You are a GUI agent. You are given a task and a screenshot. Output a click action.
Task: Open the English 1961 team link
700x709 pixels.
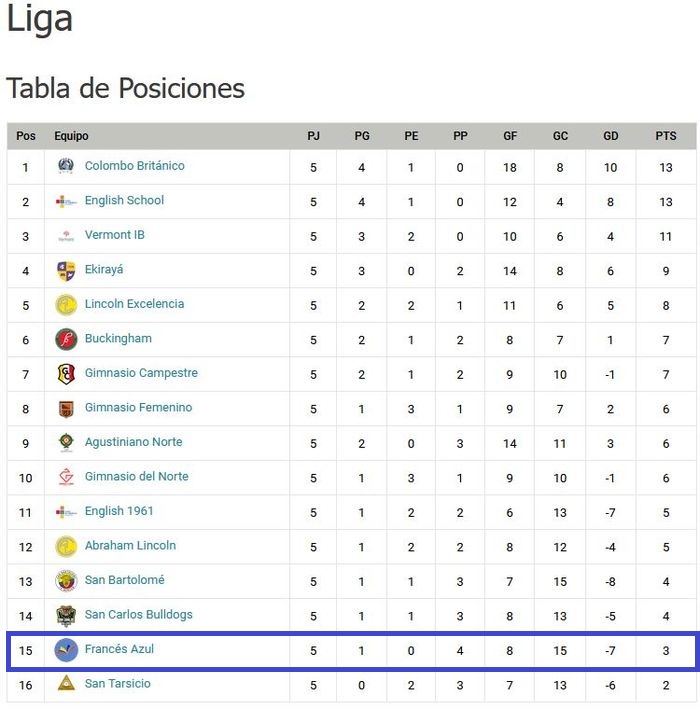[x=119, y=511]
